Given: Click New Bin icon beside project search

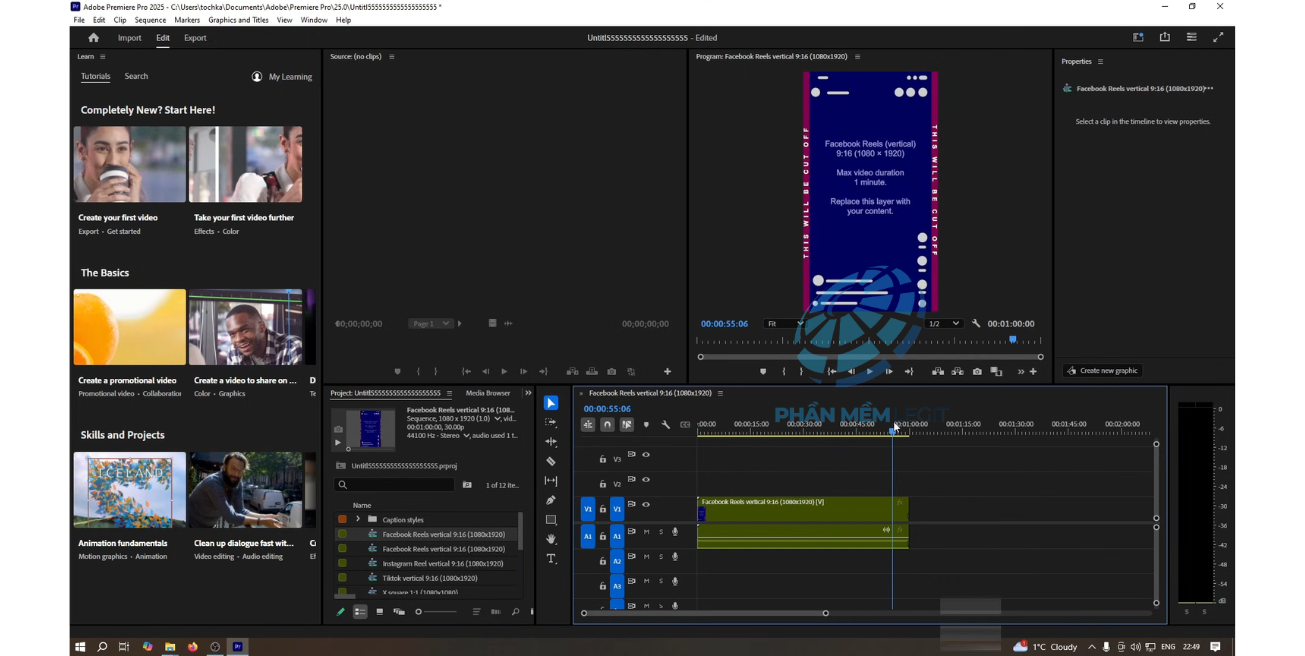Looking at the screenshot, I should 467,485.
